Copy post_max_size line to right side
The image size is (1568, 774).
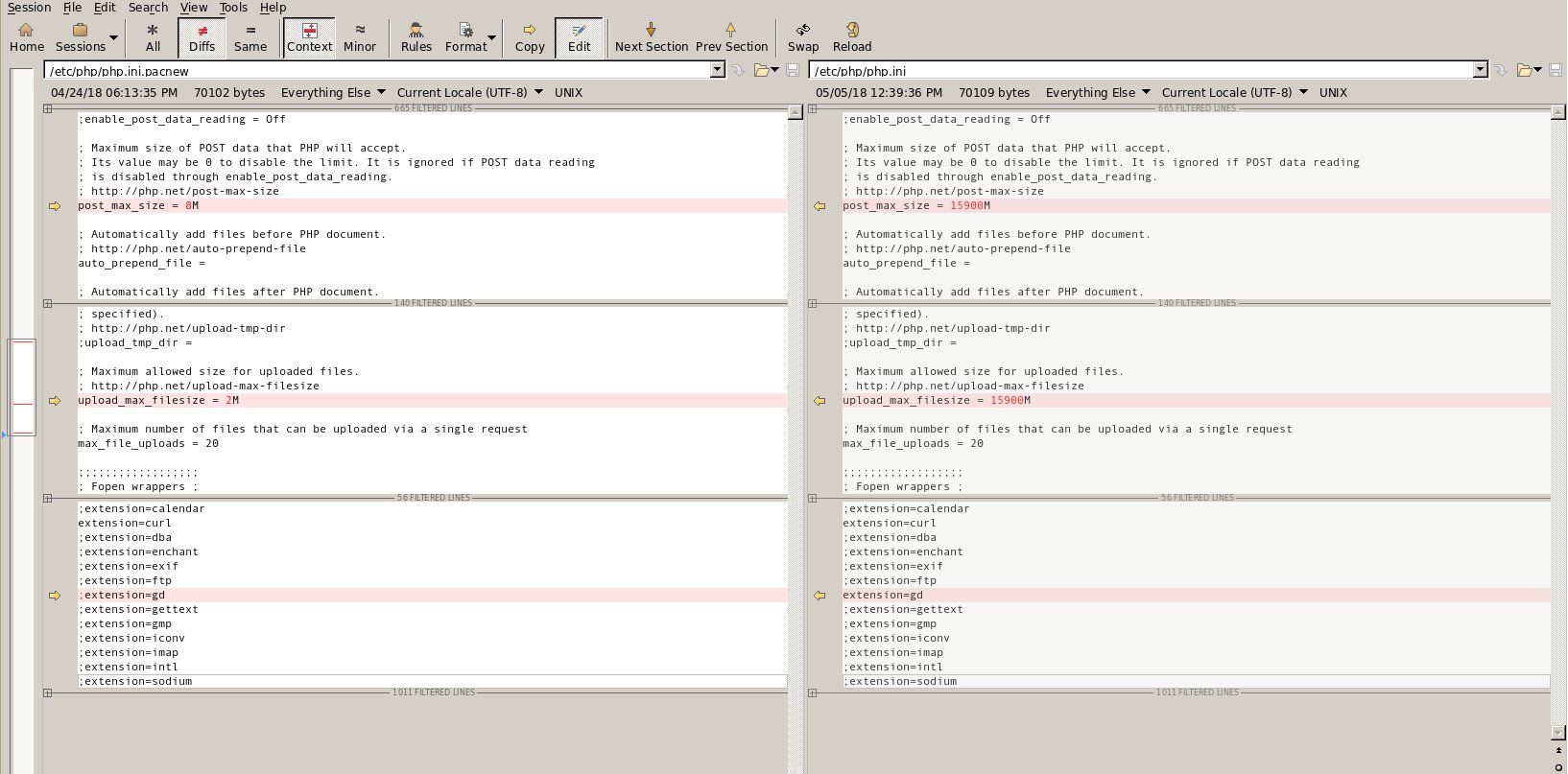tap(55, 206)
